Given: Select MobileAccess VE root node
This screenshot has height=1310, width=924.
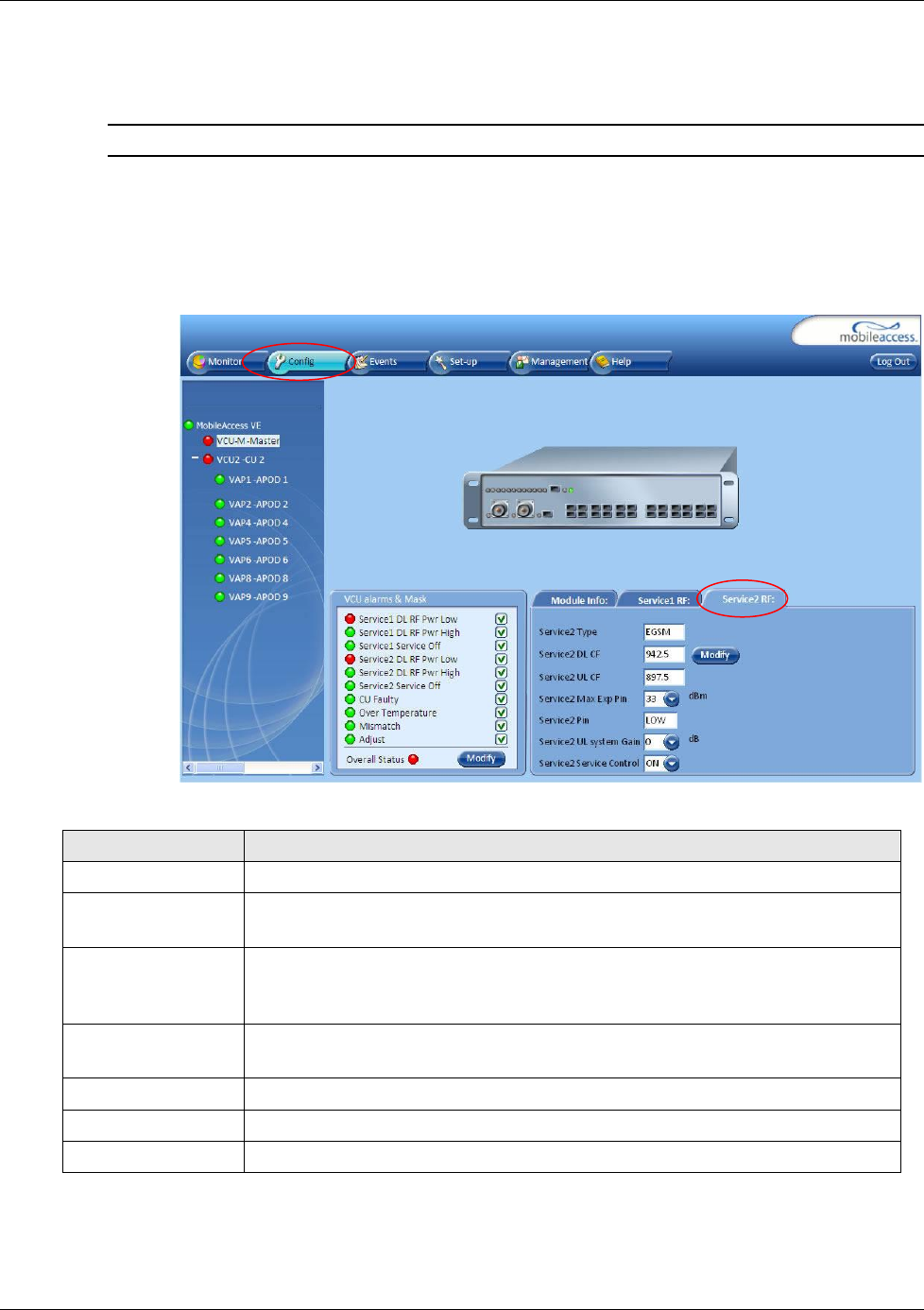Looking at the screenshot, I should click(229, 425).
